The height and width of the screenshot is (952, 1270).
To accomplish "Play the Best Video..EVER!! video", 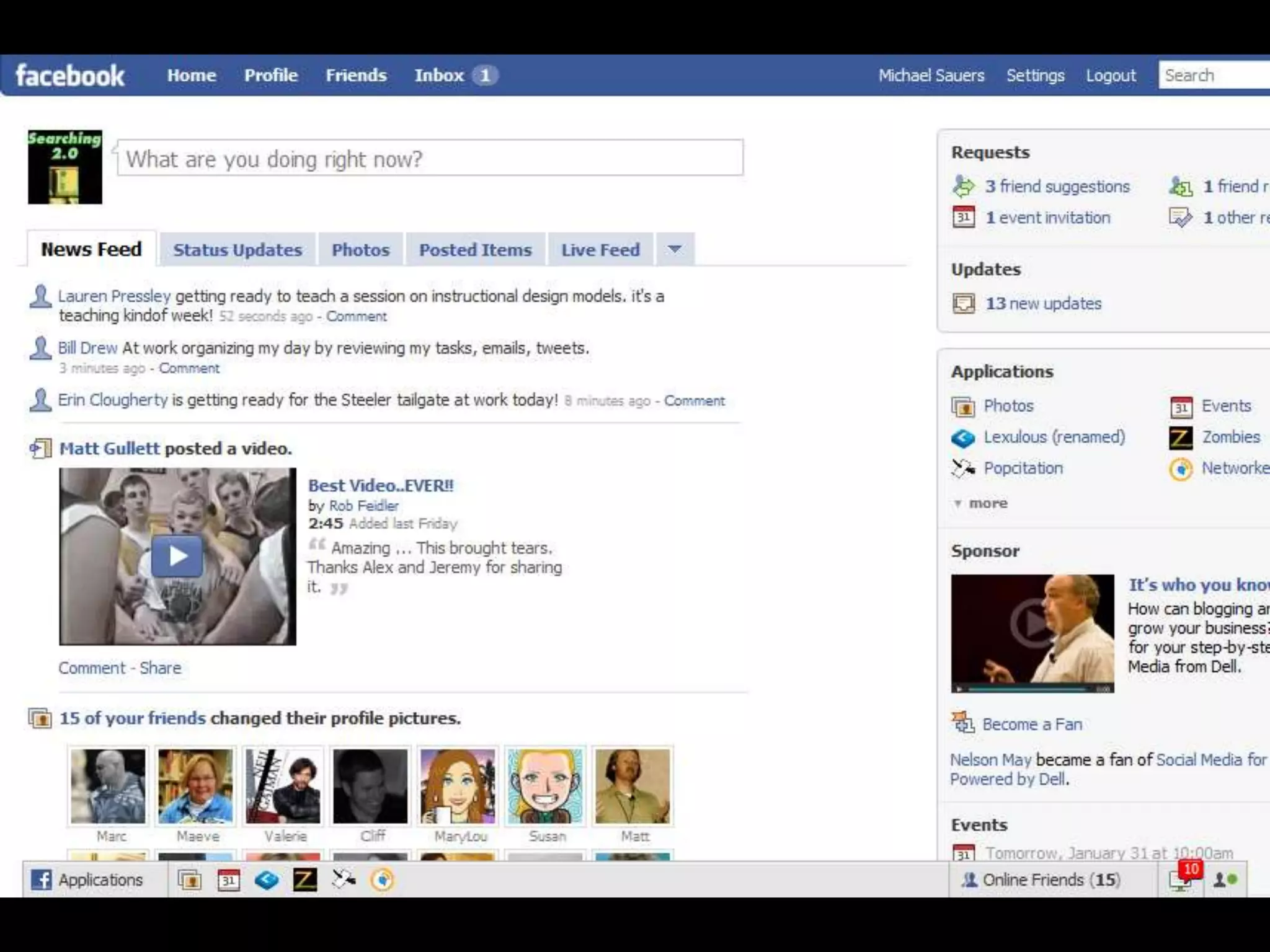I will tap(177, 556).
